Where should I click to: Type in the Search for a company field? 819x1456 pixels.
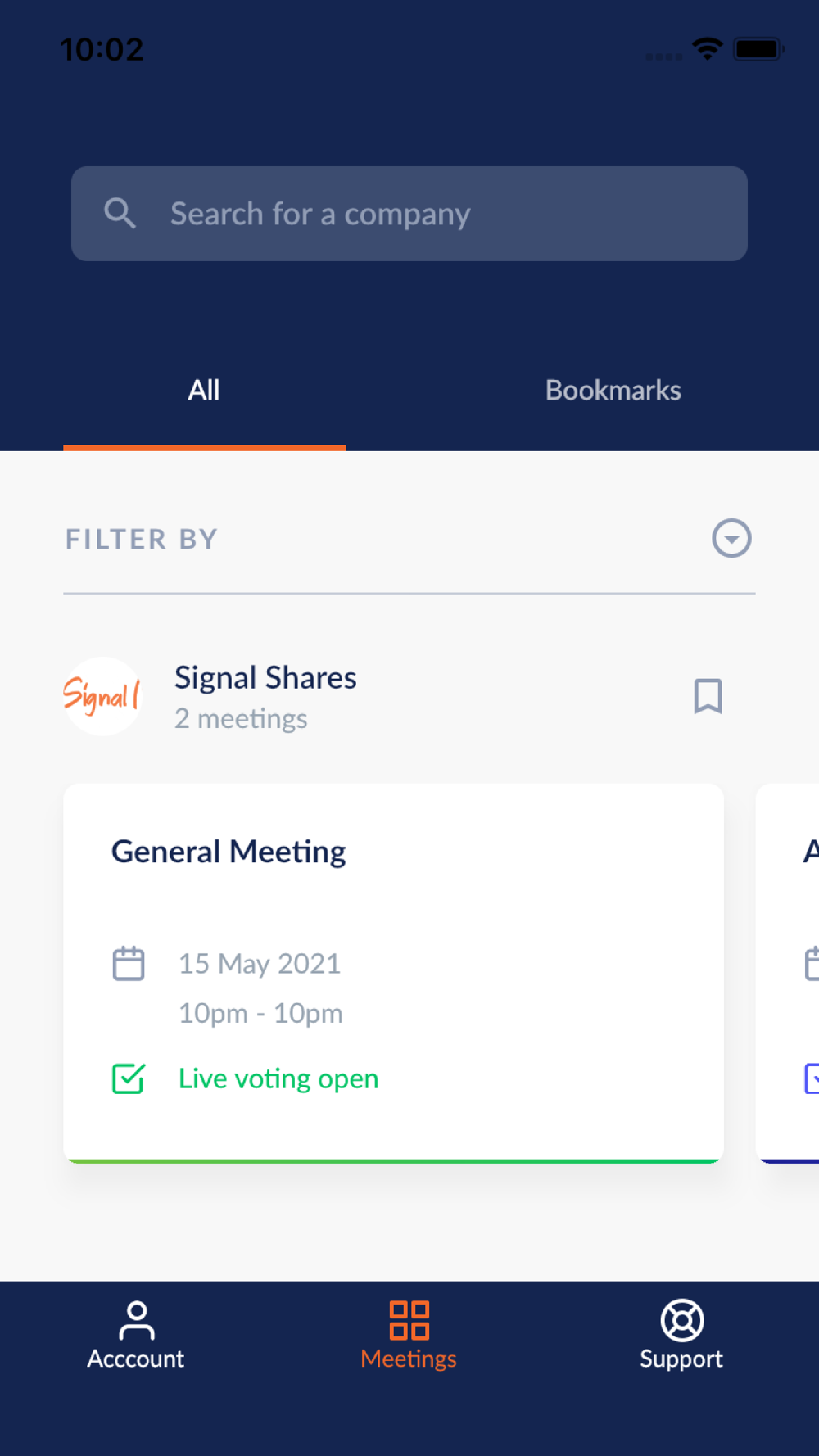(x=442, y=214)
